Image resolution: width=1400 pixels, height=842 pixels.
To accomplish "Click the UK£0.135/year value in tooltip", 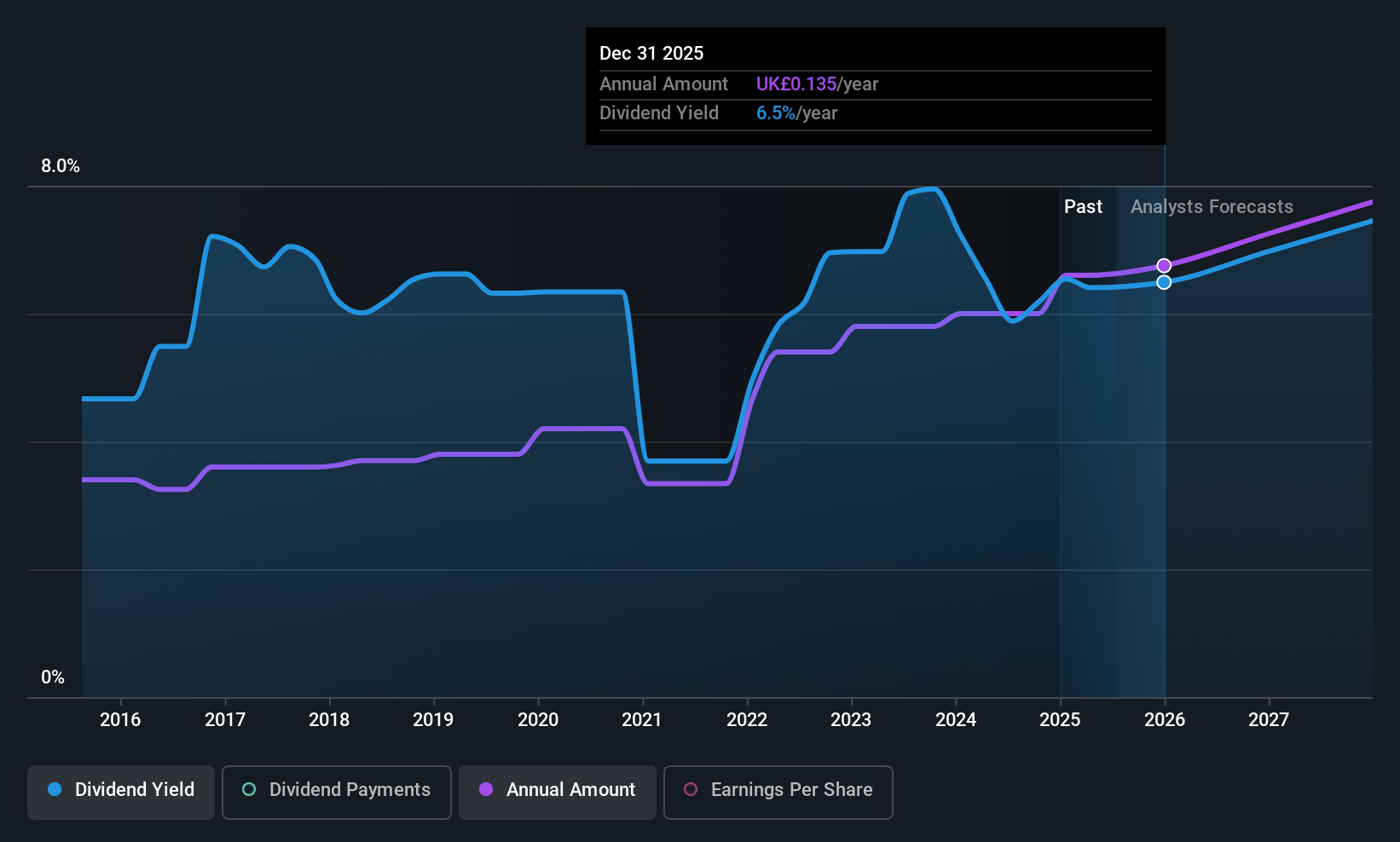I will coord(817,84).
